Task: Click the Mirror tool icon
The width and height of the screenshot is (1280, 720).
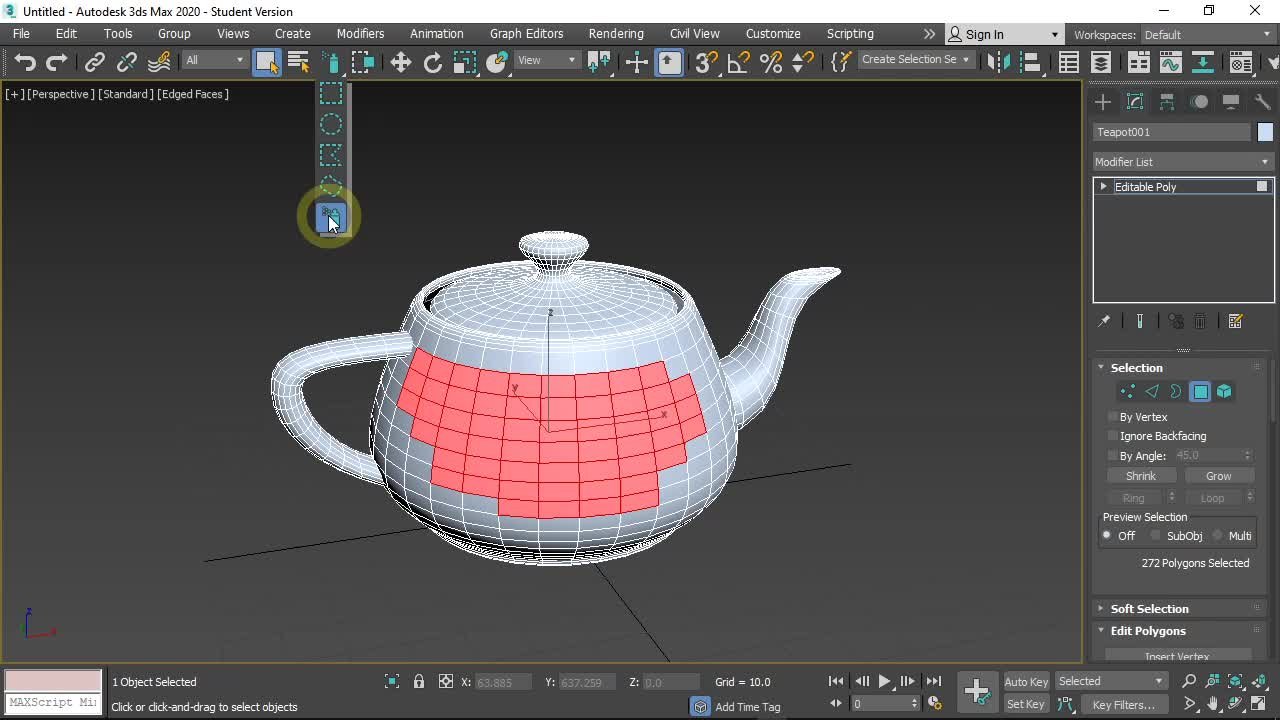Action: coord(997,62)
